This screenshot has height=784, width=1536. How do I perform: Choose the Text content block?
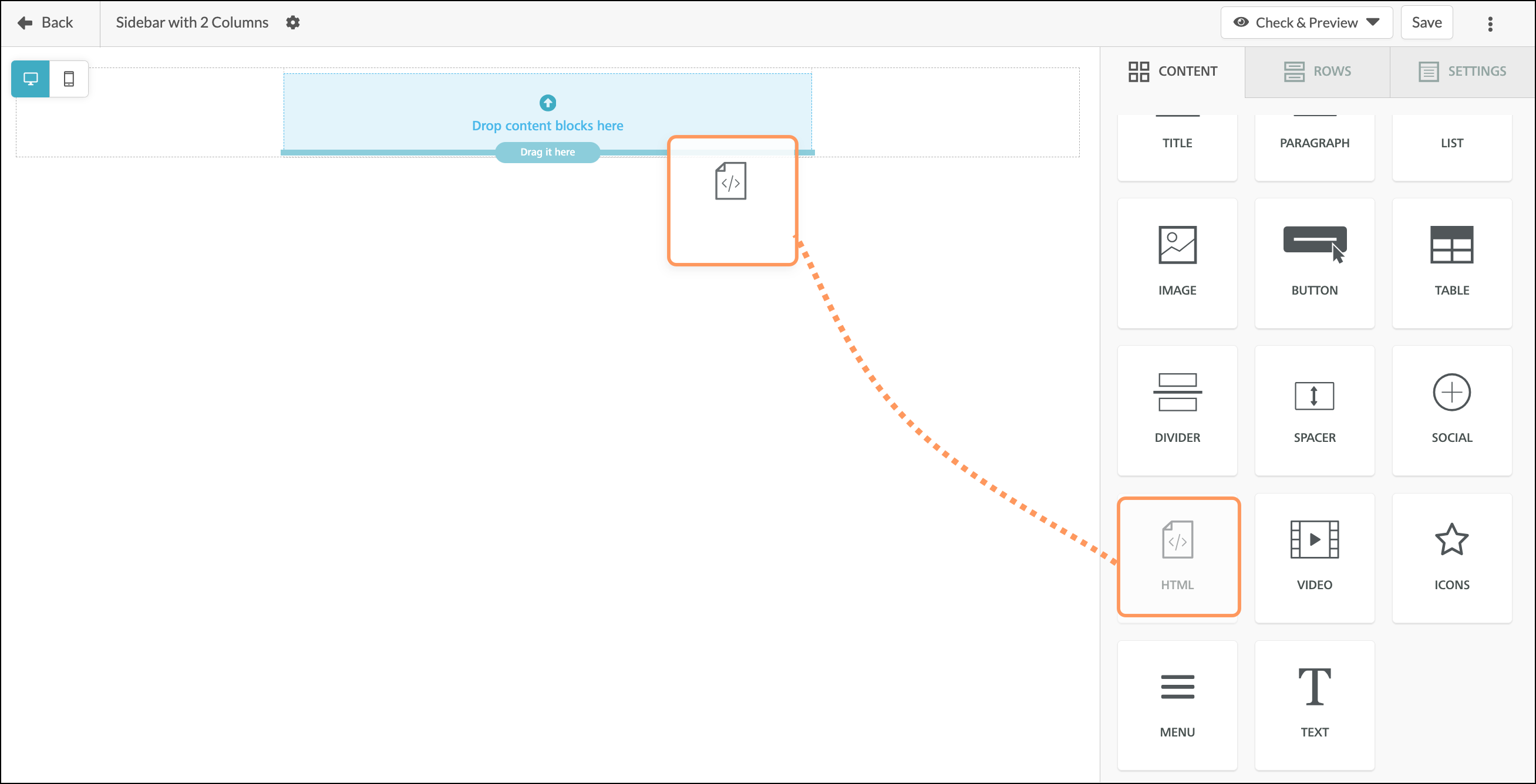pos(1314,705)
